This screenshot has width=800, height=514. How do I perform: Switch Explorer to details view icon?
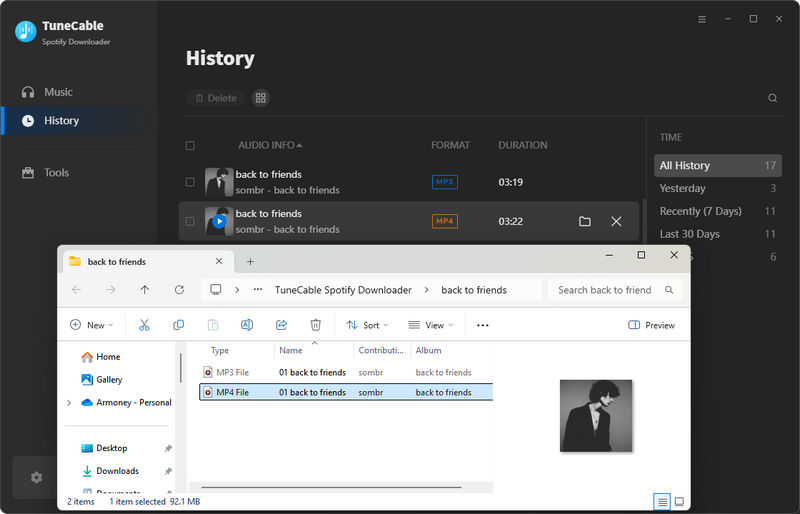coord(662,502)
